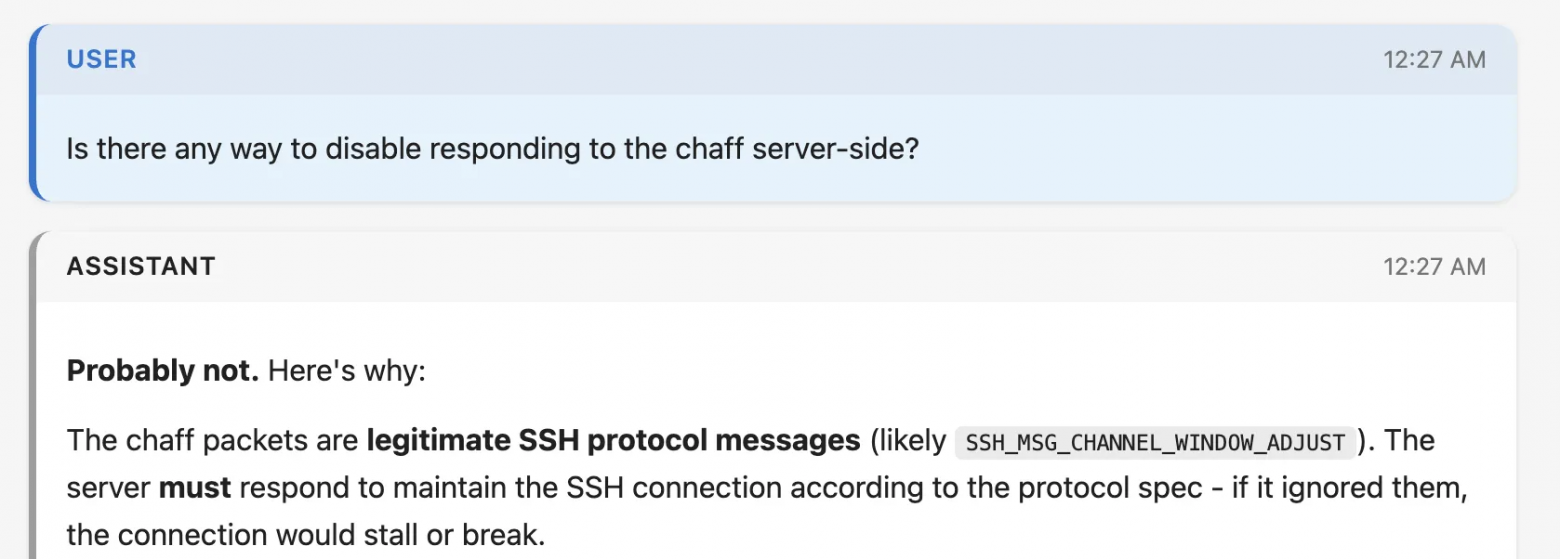Click the bold "Probably not." text
The image size is (1560, 559).
(162, 371)
